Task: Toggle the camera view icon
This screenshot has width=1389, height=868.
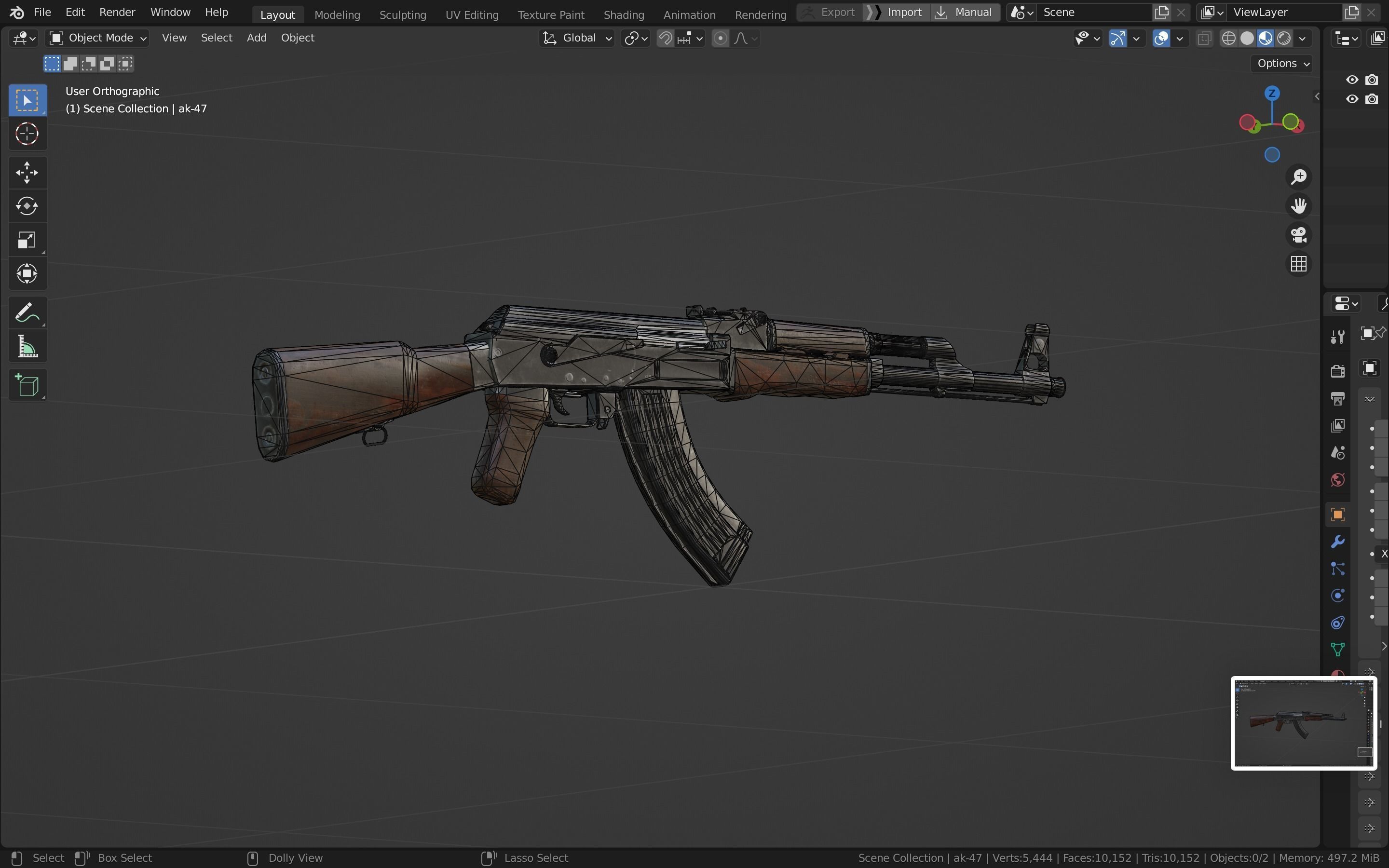Action: click(x=1299, y=235)
